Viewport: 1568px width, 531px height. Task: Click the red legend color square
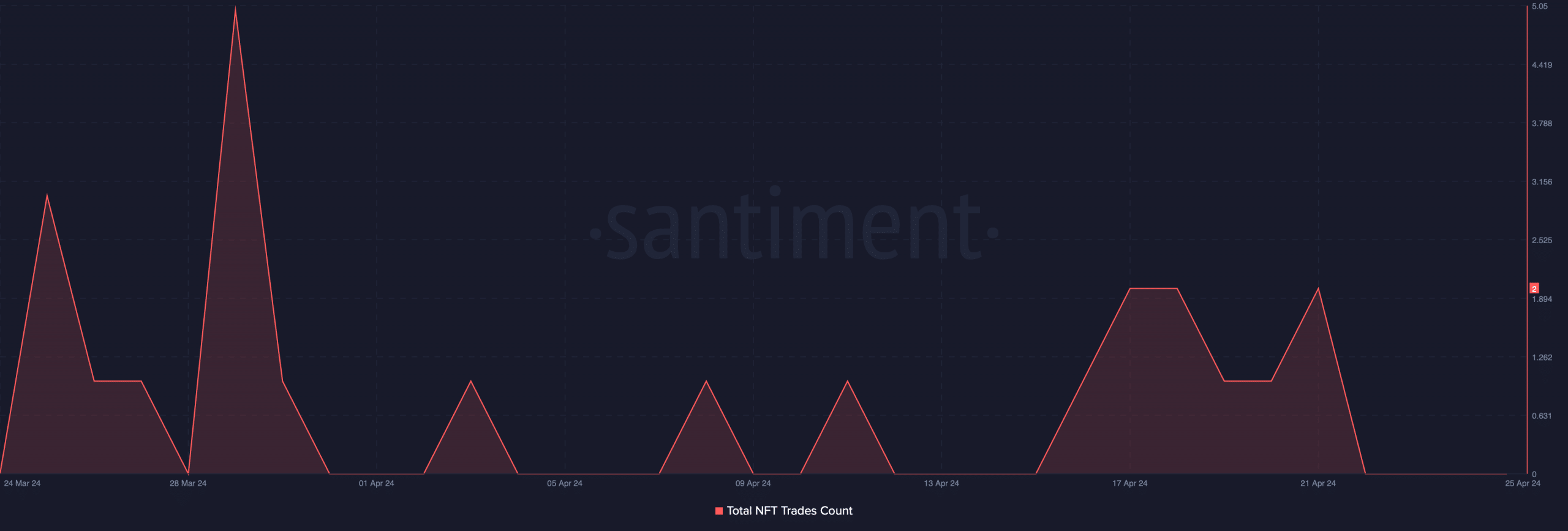tap(719, 511)
